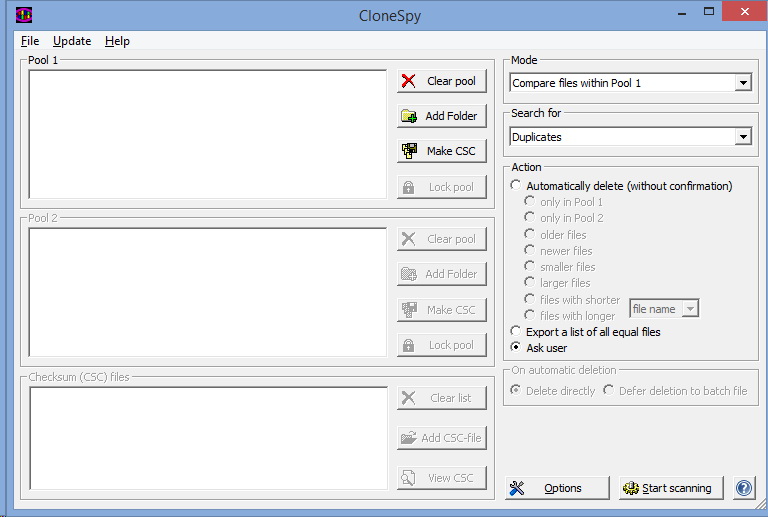
Task: Maximize the CloneSpy window
Action: (x=709, y=11)
